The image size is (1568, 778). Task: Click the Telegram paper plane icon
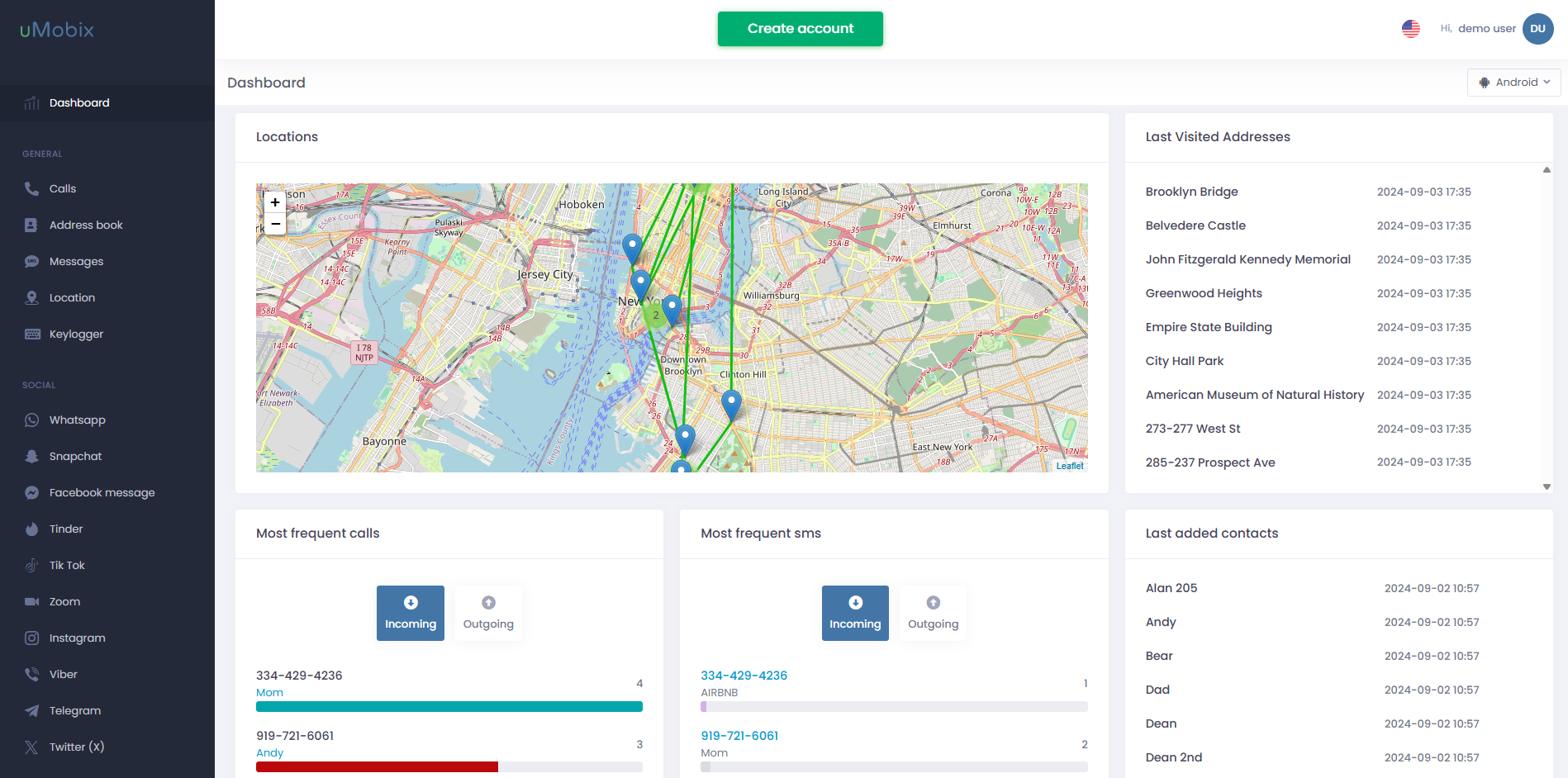pos(31,710)
